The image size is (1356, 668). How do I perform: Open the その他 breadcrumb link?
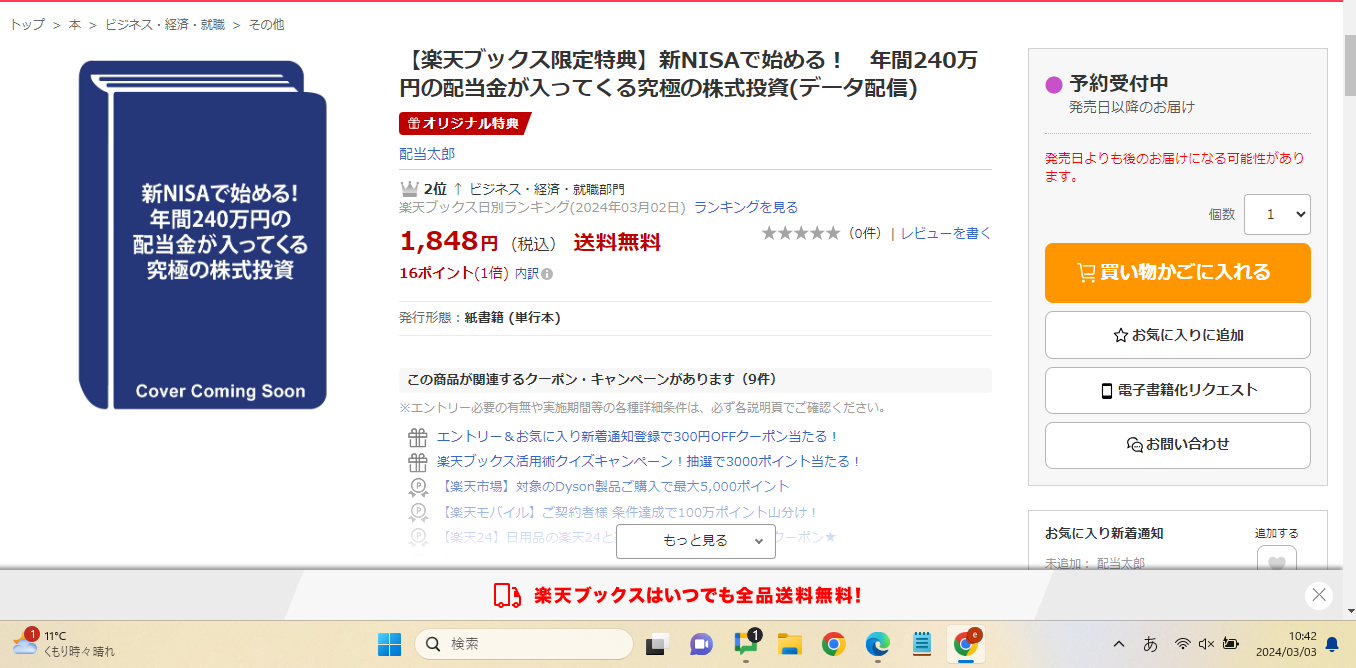point(266,24)
